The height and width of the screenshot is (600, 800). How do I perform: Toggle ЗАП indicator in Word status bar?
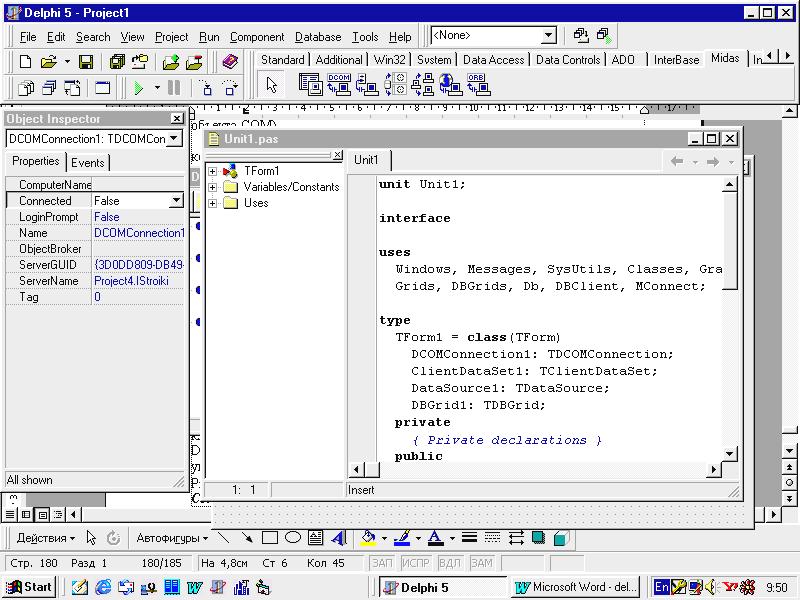(382, 563)
